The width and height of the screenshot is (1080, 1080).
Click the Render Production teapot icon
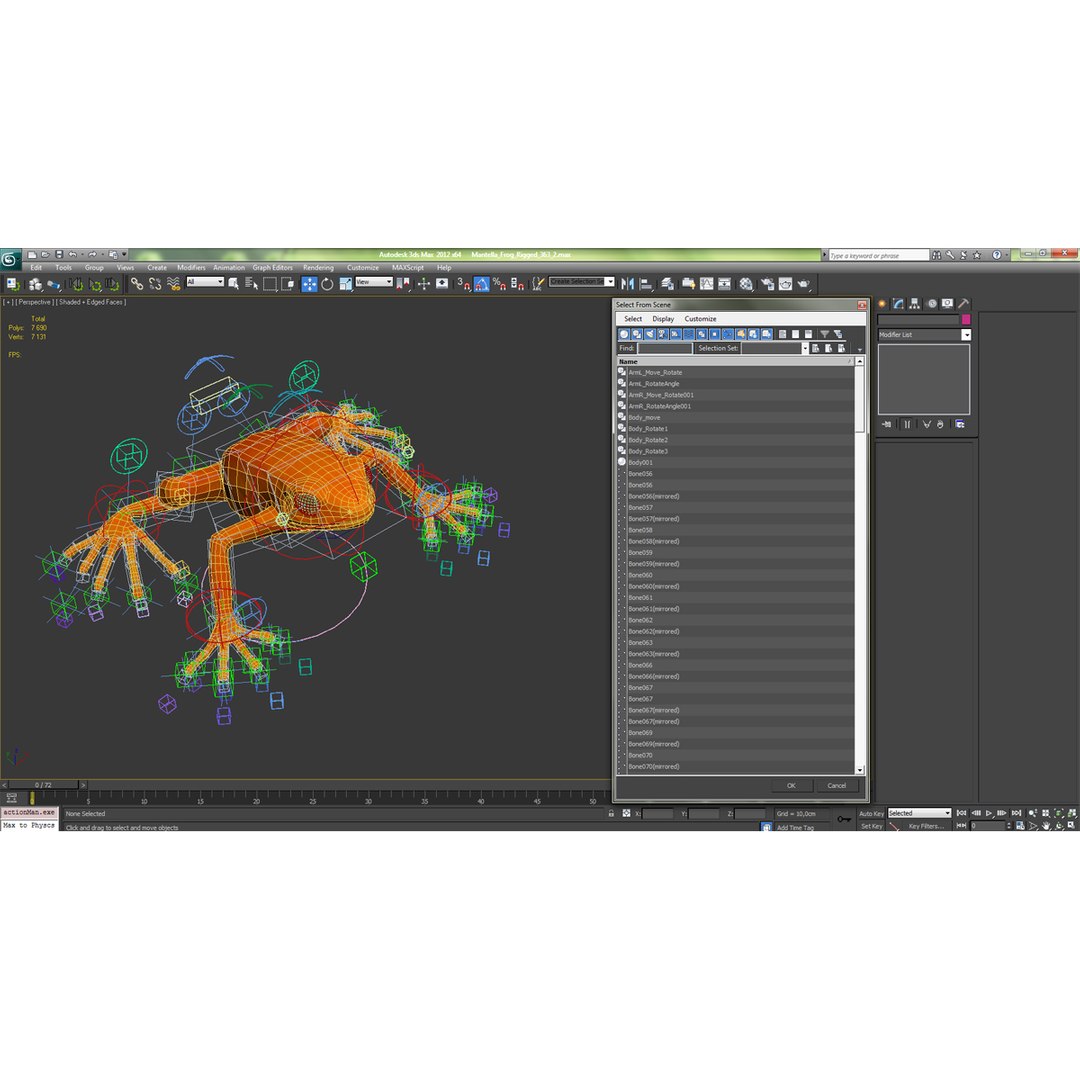click(x=803, y=284)
